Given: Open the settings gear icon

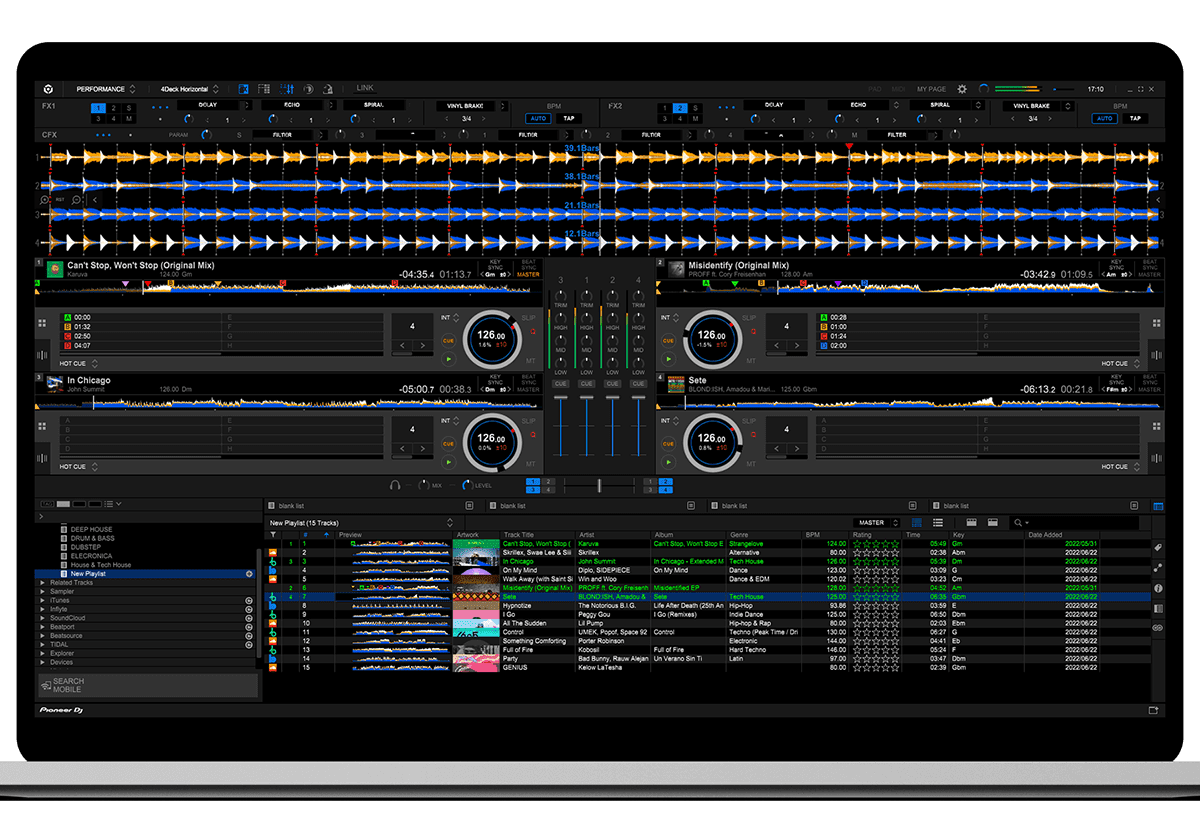Looking at the screenshot, I should [x=962, y=89].
